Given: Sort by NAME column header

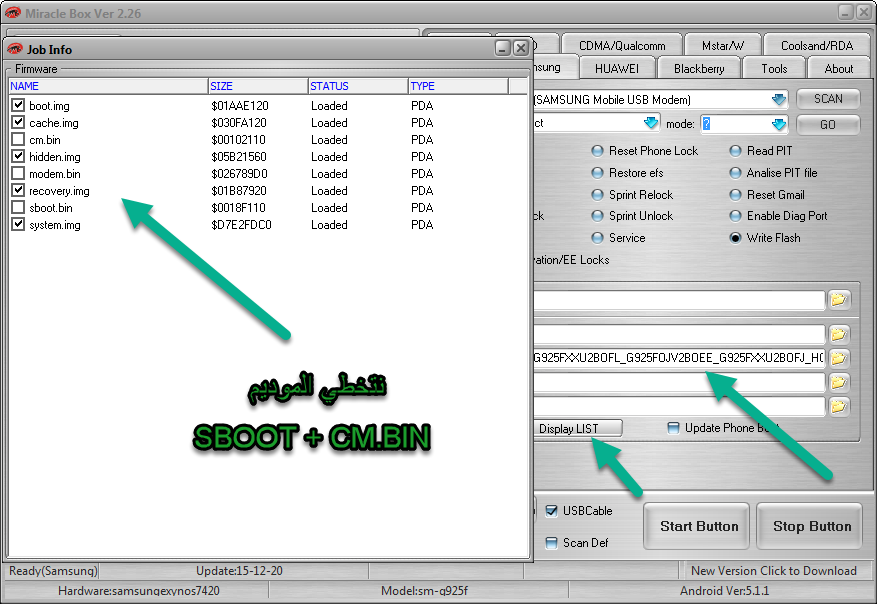Looking at the screenshot, I should tap(109, 86).
